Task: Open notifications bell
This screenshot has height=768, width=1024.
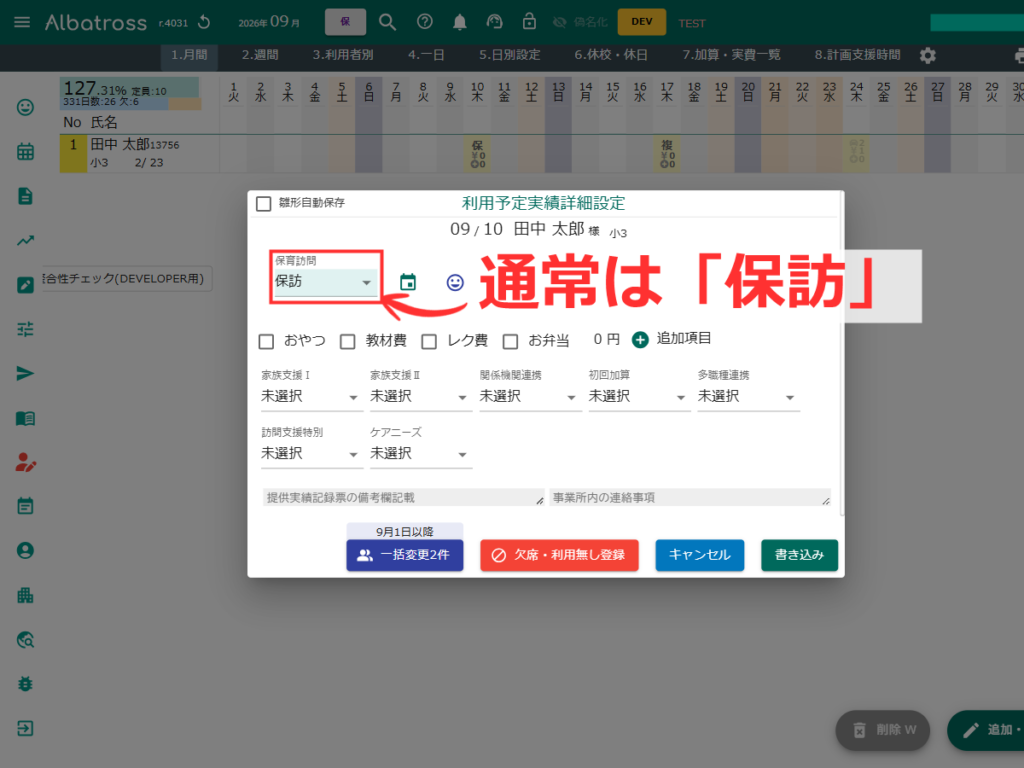Action: point(460,22)
